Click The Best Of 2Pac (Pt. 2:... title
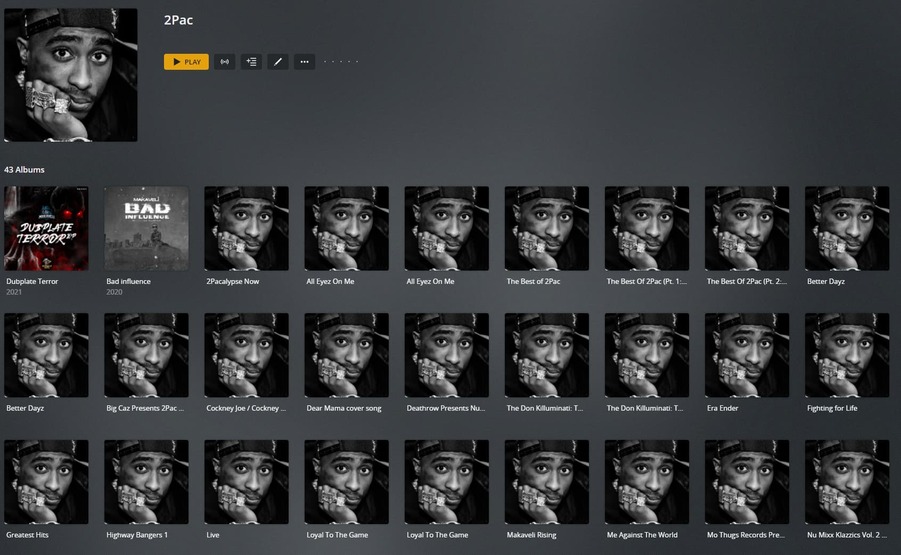 click(746, 282)
